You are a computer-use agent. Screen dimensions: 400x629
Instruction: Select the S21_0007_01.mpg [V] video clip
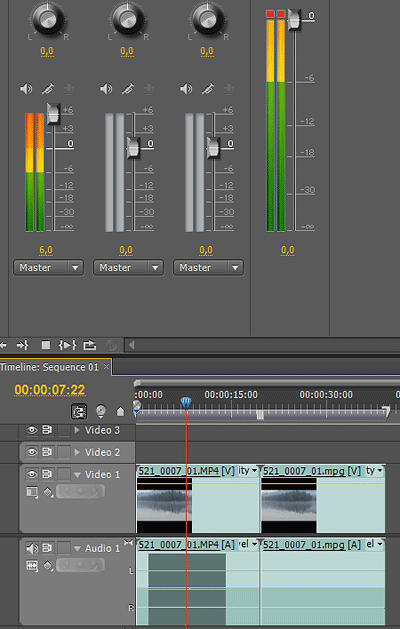323,499
